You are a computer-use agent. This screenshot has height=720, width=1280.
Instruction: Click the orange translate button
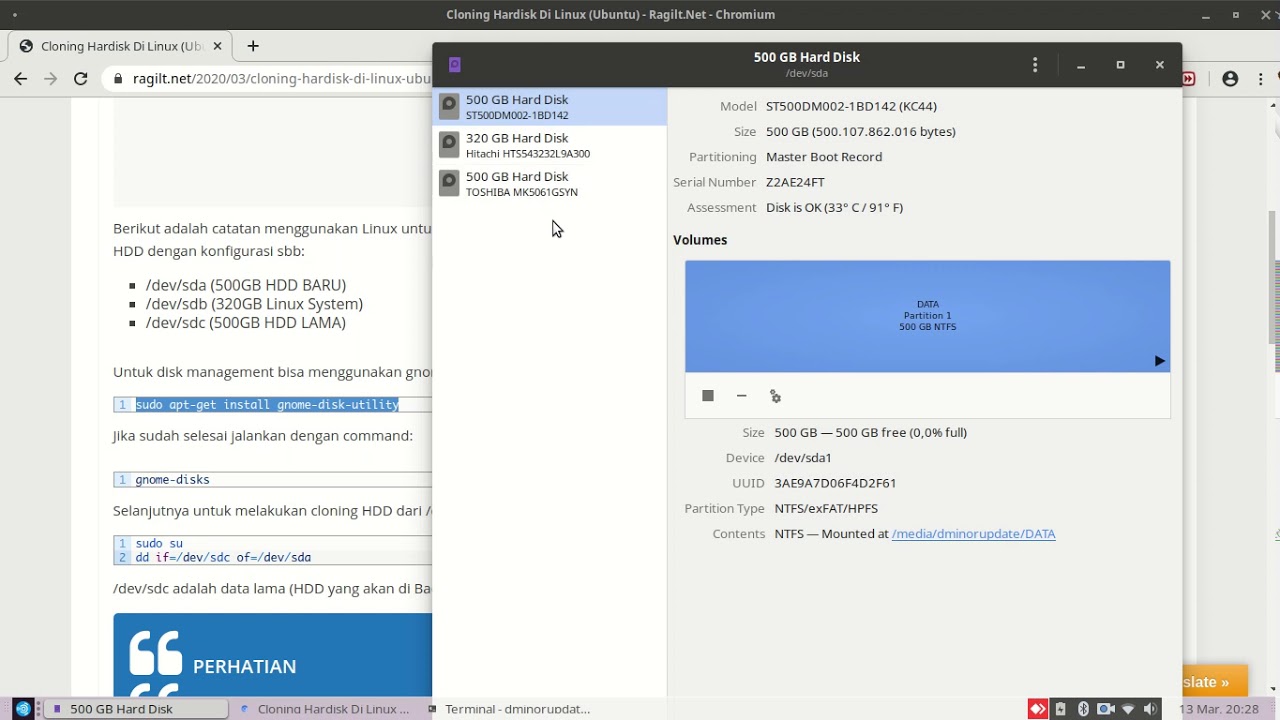(x=1214, y=682)
